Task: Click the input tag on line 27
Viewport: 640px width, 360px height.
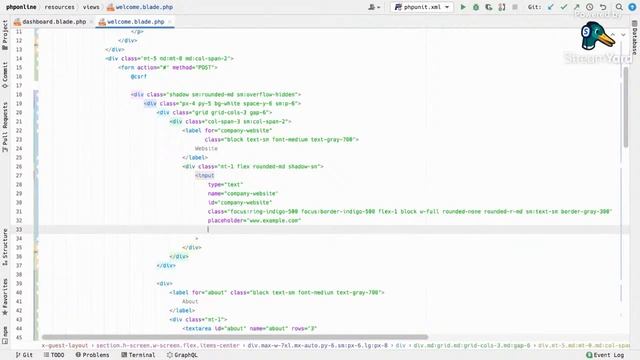Action: [x=204, y=176]
